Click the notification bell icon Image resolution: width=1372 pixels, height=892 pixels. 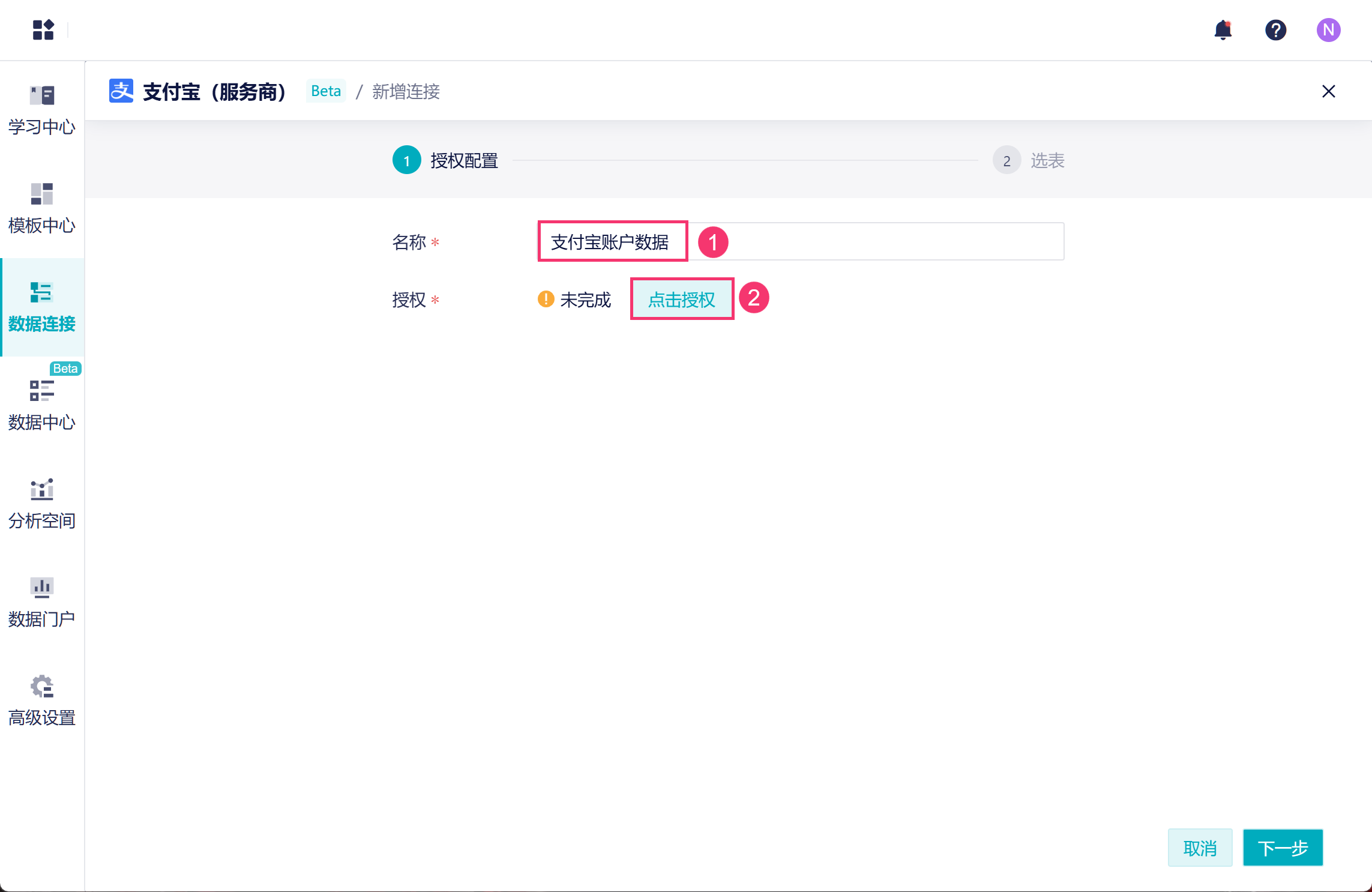tap(1223, 29)
